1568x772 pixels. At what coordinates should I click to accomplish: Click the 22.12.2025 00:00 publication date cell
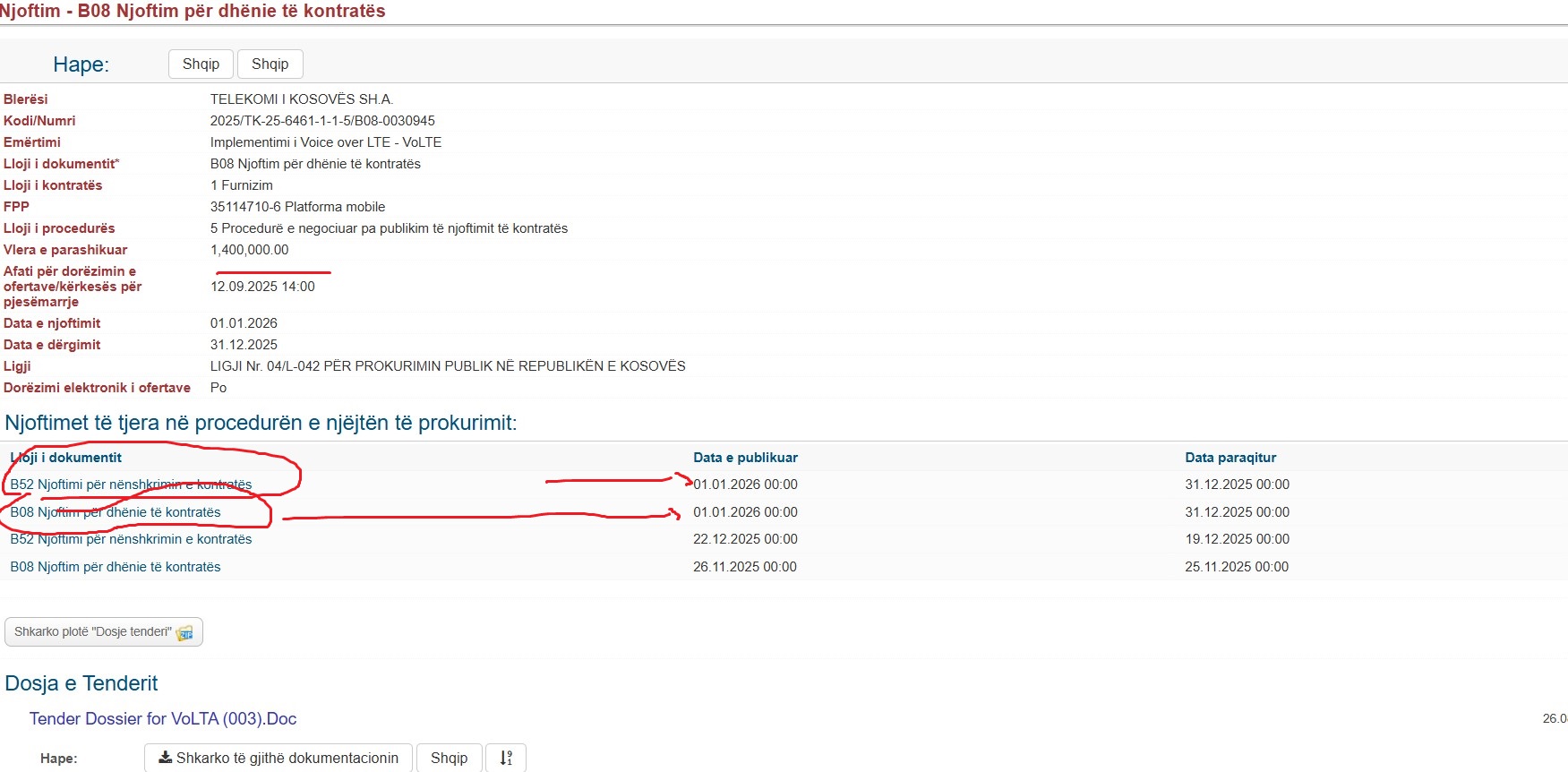tap(745, 539)
